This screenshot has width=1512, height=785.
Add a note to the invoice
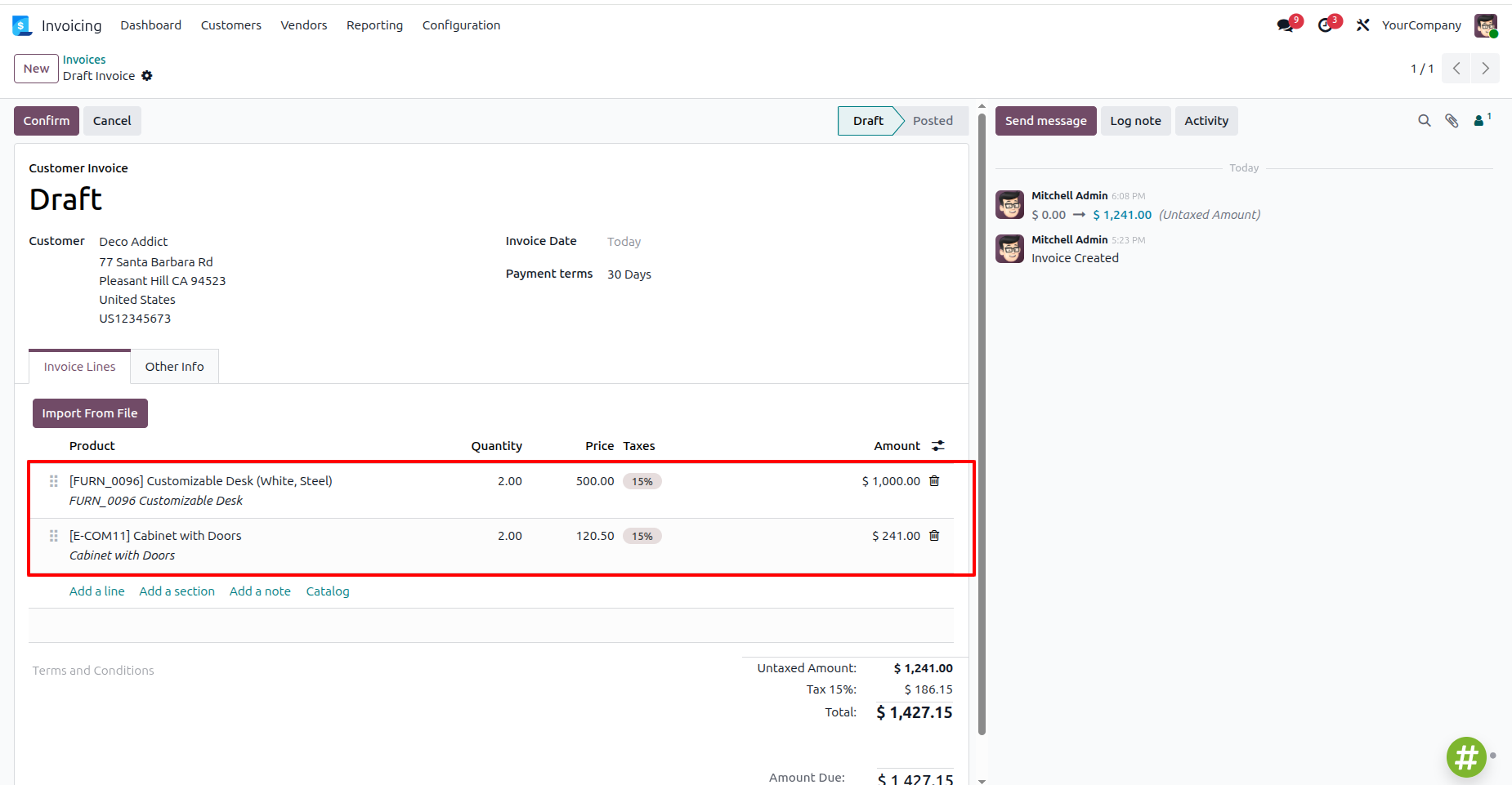(x=260, y=591)
